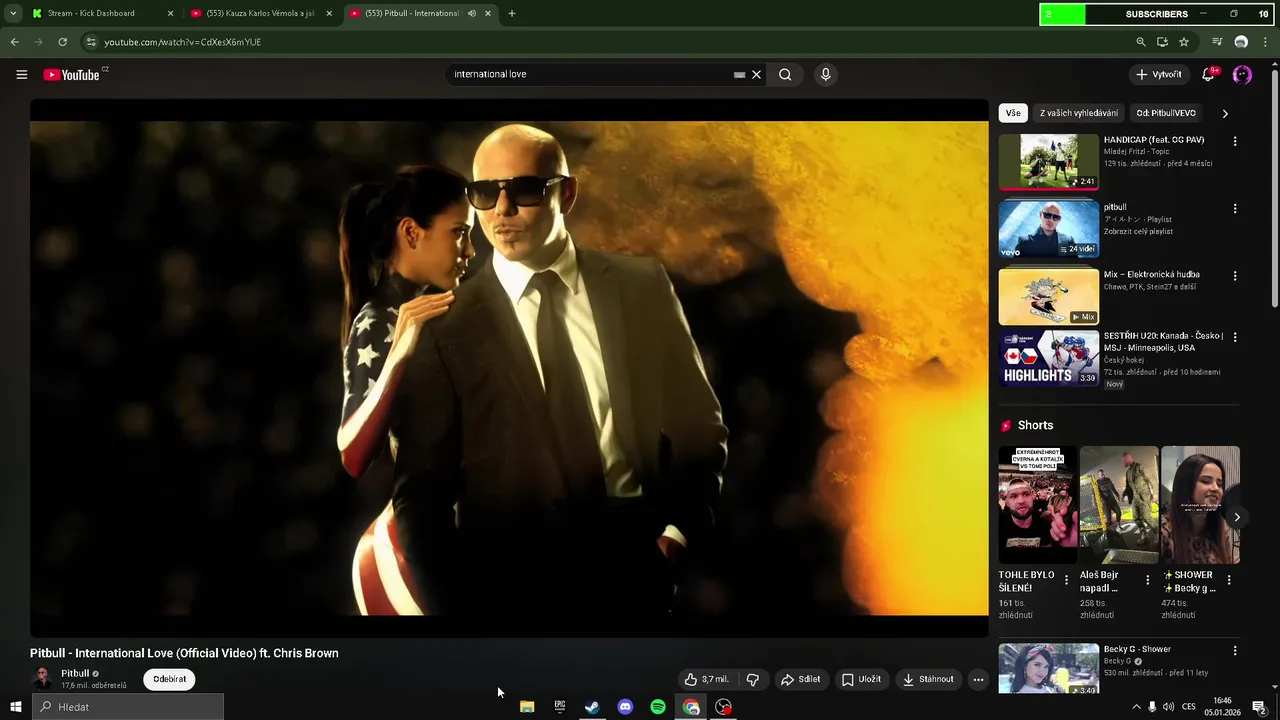Go to the YouTube home logo
The height and width of the screenshot is (720, 1280).
pyautogui.click(x=72, y=74)
